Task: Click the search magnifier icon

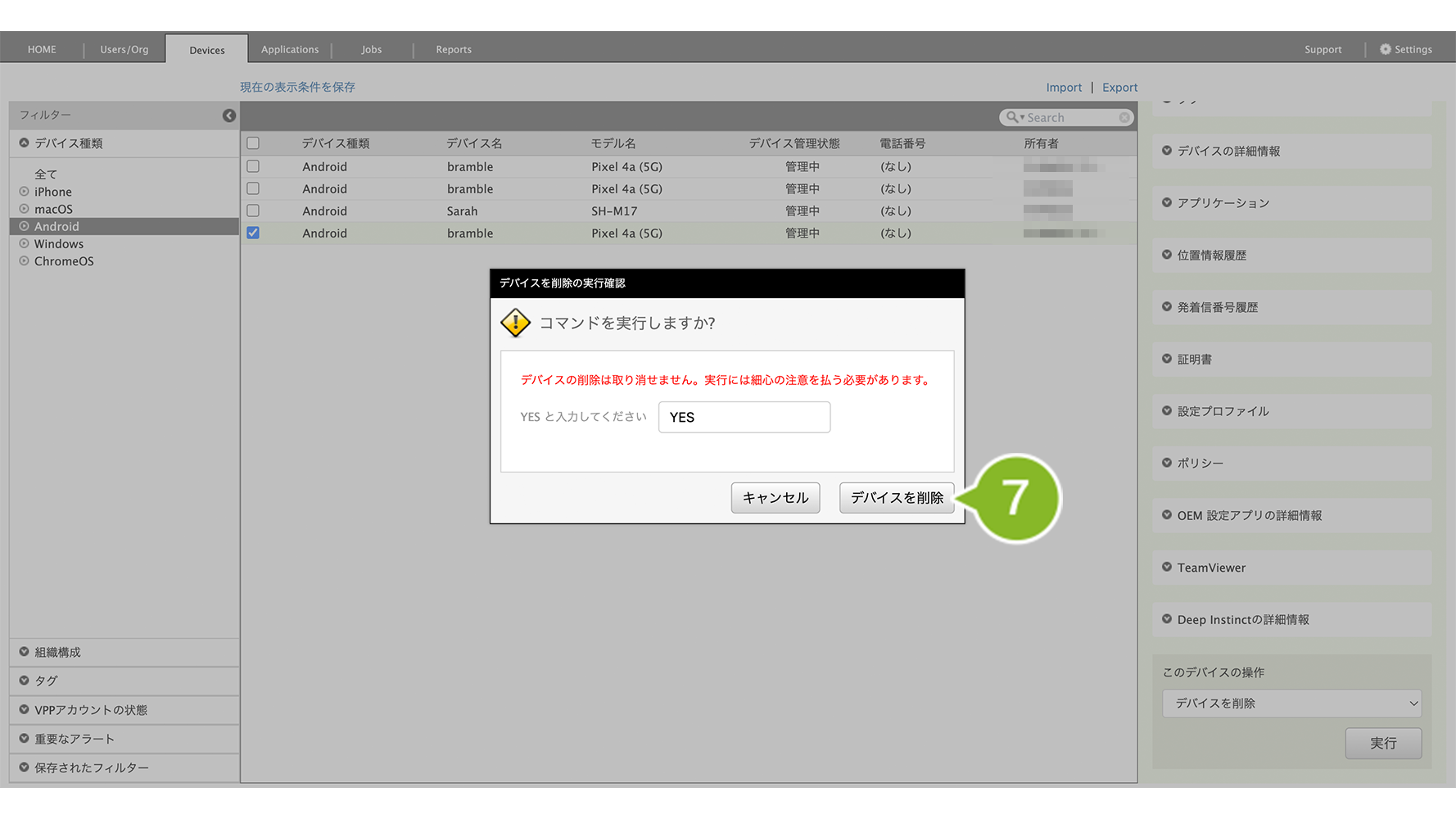Action: coord(1013,117)
